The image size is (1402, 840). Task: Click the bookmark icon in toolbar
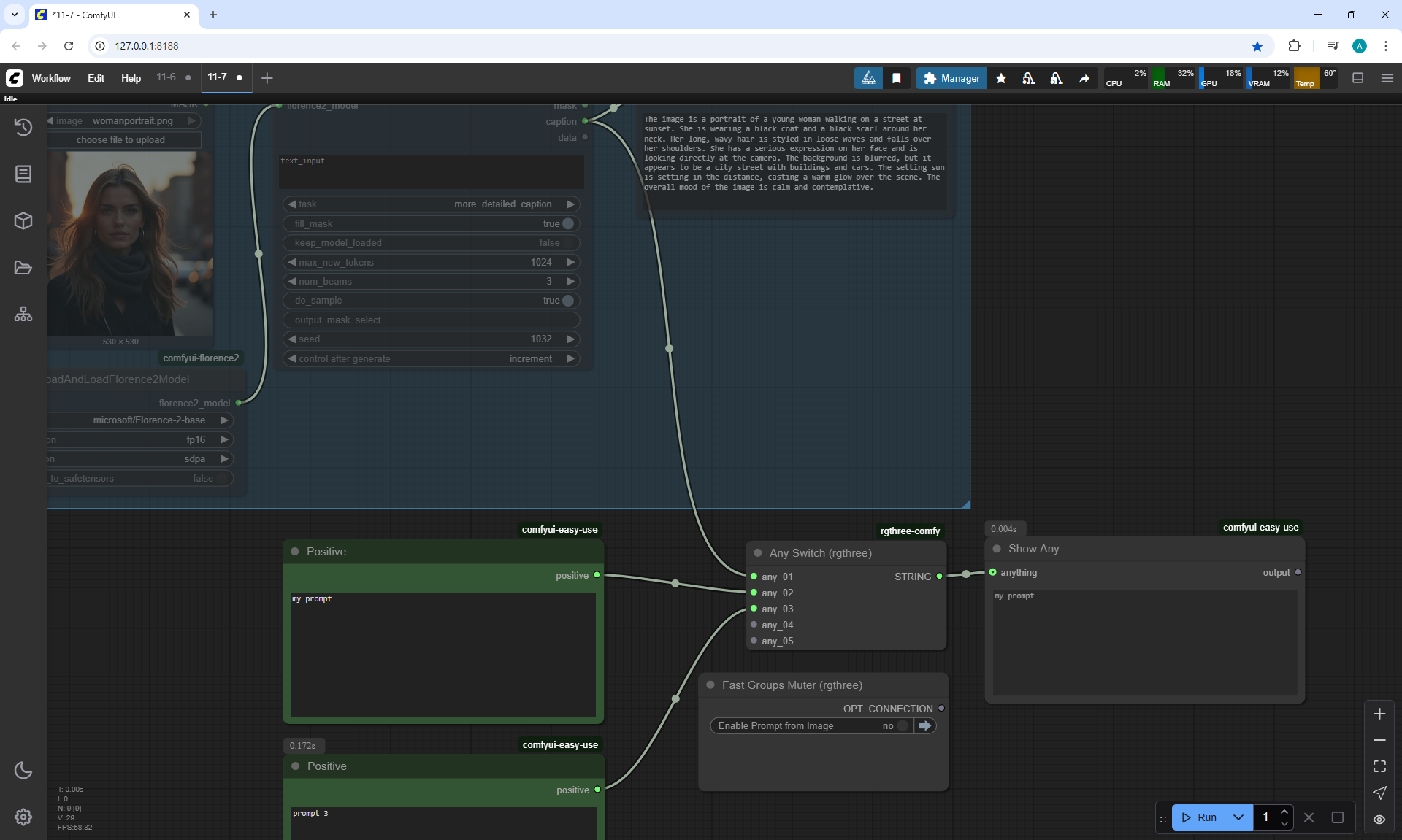pos(897,78)
